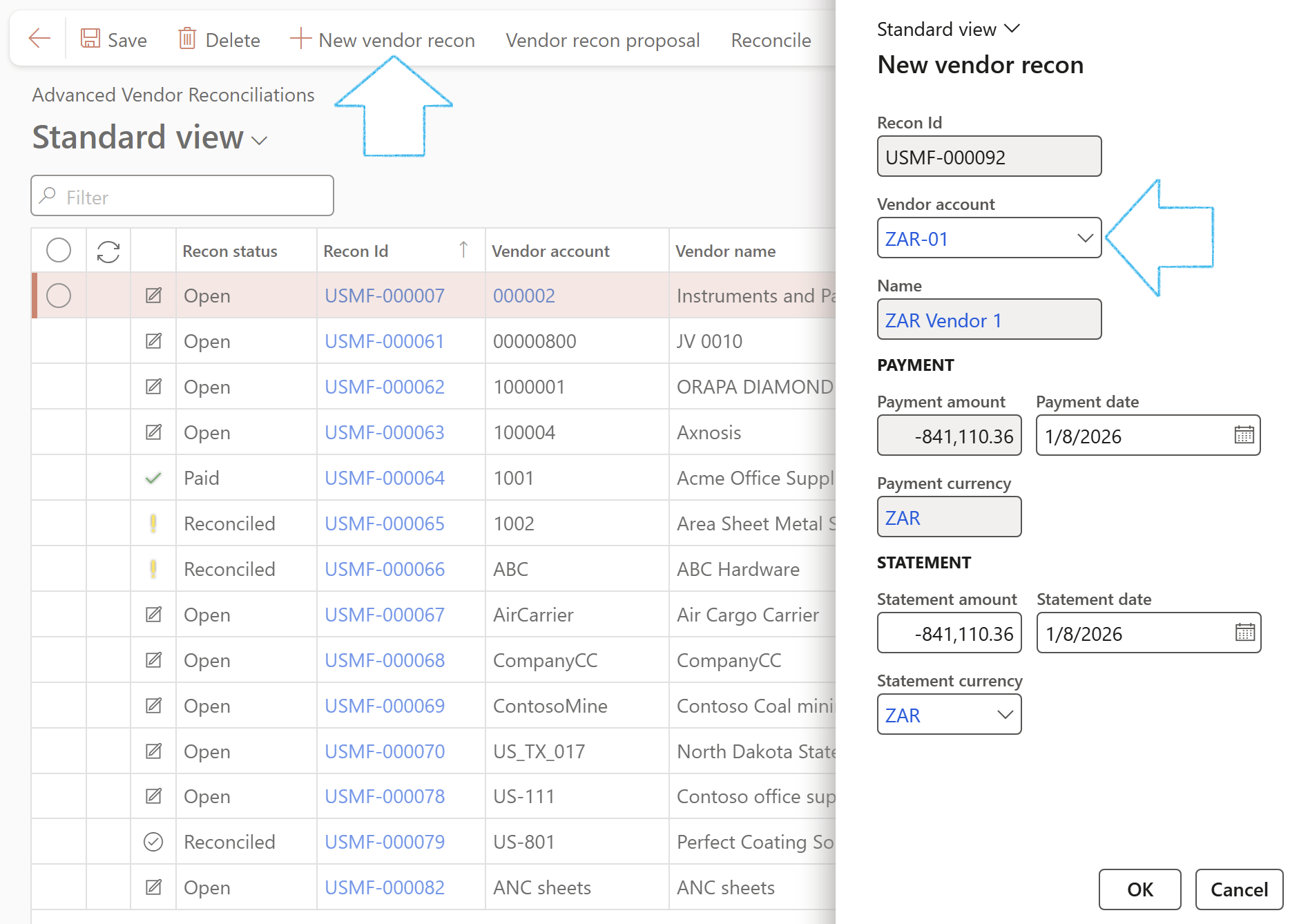
Task: Click the warning icon for USMF-000065
Action: [x=153, y=523]
